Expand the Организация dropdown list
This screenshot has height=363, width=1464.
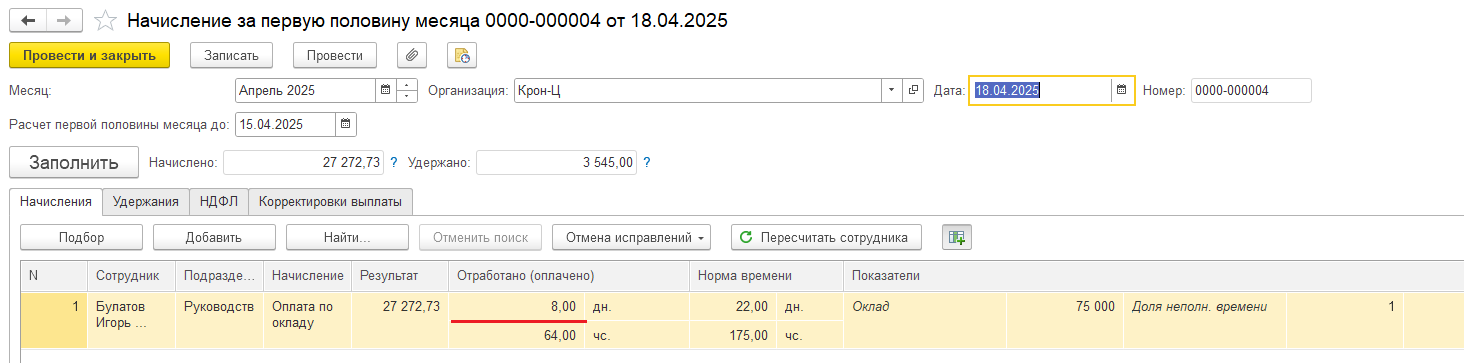(x=892, y=90)
